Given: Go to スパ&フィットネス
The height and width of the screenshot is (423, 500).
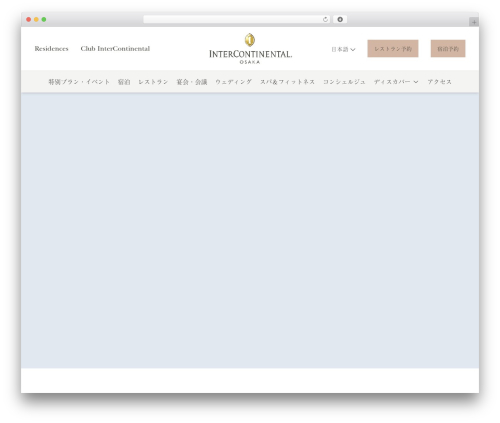Looking at the screenshot, I should (287, 82).
